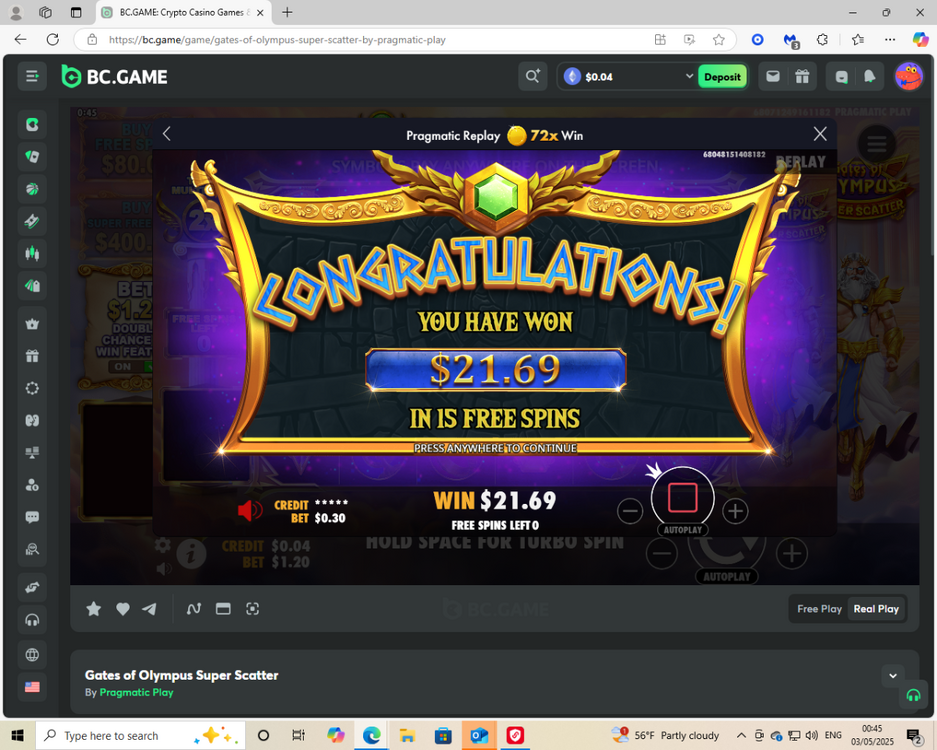The image size is (937, 750).
Task: Expand the wallet balance currency dropdown
Action: pyautogui.click(x=689, y=77)
